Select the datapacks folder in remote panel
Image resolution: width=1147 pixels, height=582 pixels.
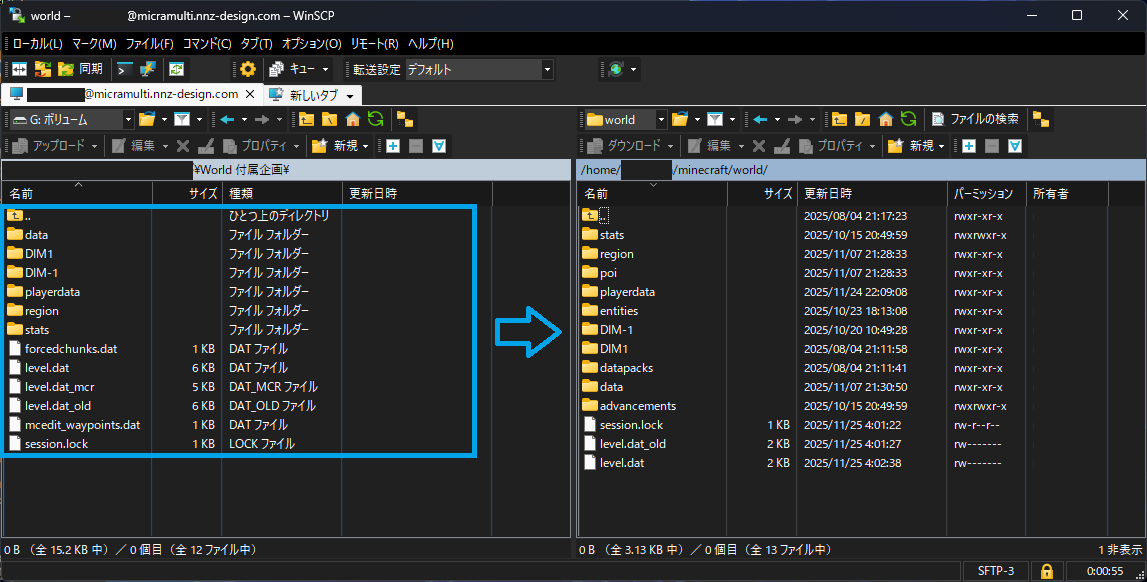pyautogui.click(x=626, y=368)
